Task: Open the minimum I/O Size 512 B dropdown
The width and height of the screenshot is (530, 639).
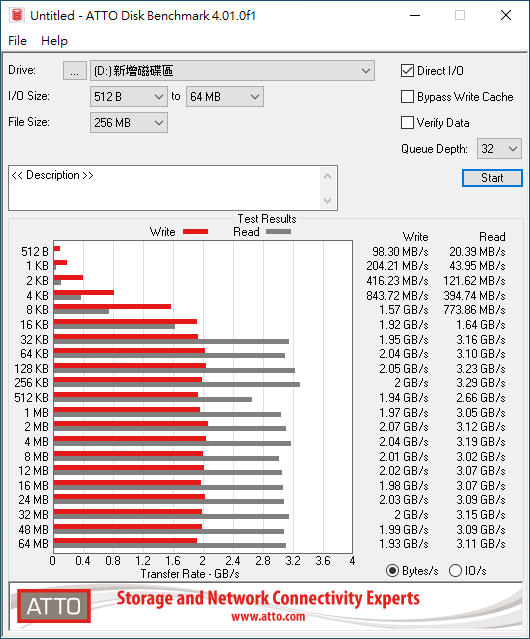Action: (x=129, y=97)
